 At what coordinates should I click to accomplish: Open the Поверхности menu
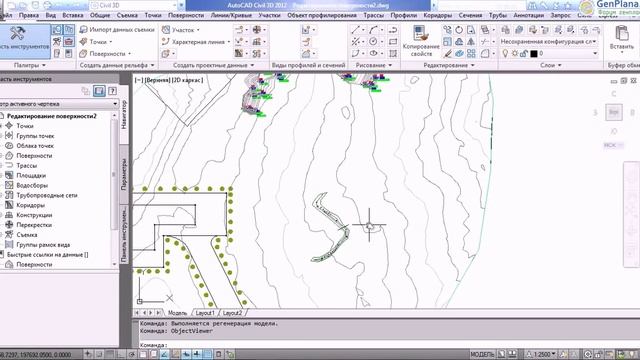[x=186, y=15]
